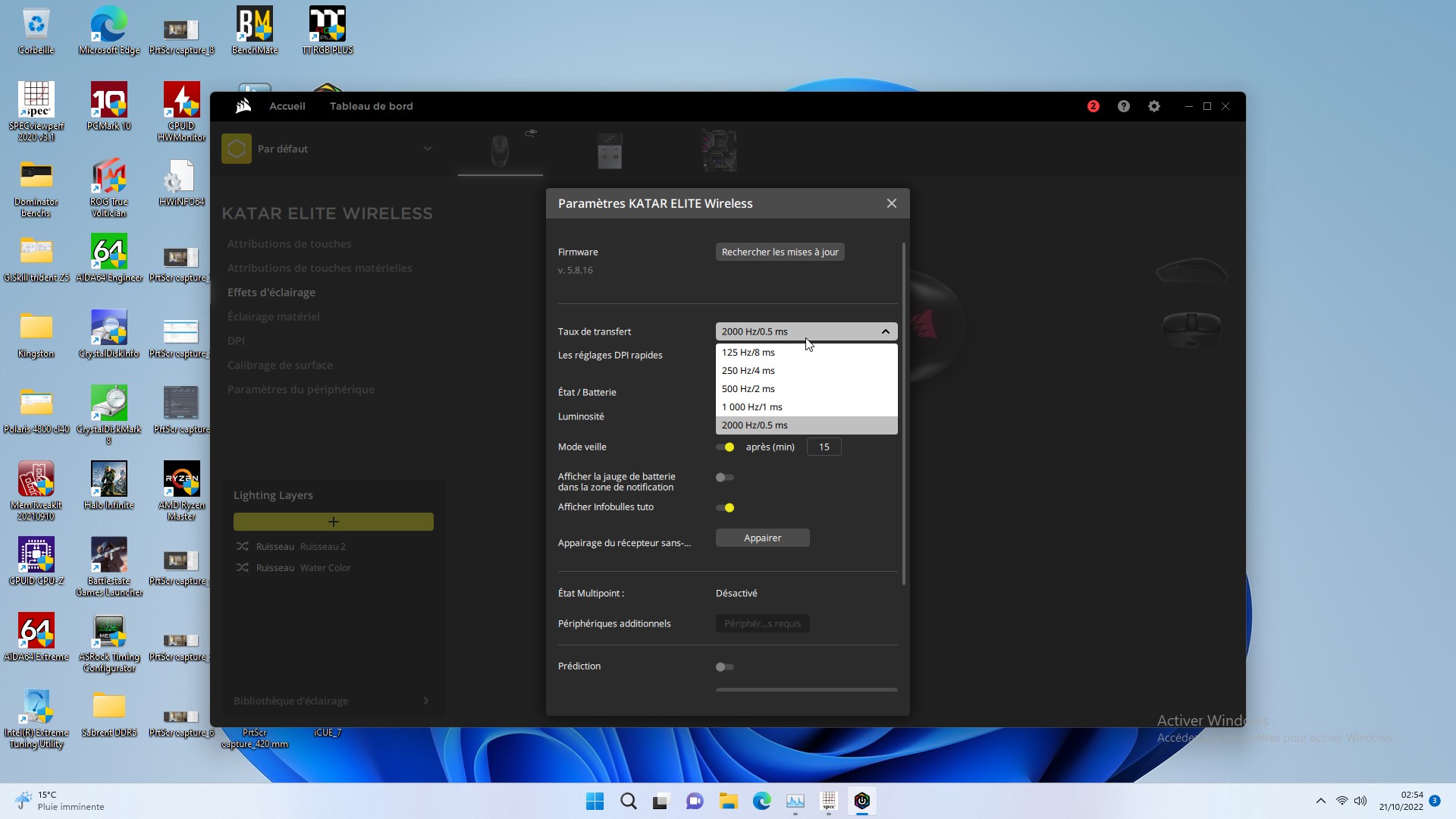Screen dimensions: 1456x819
Task: Expand Bibliothèque d'éclairage chevron
Action: coord(425,701)
